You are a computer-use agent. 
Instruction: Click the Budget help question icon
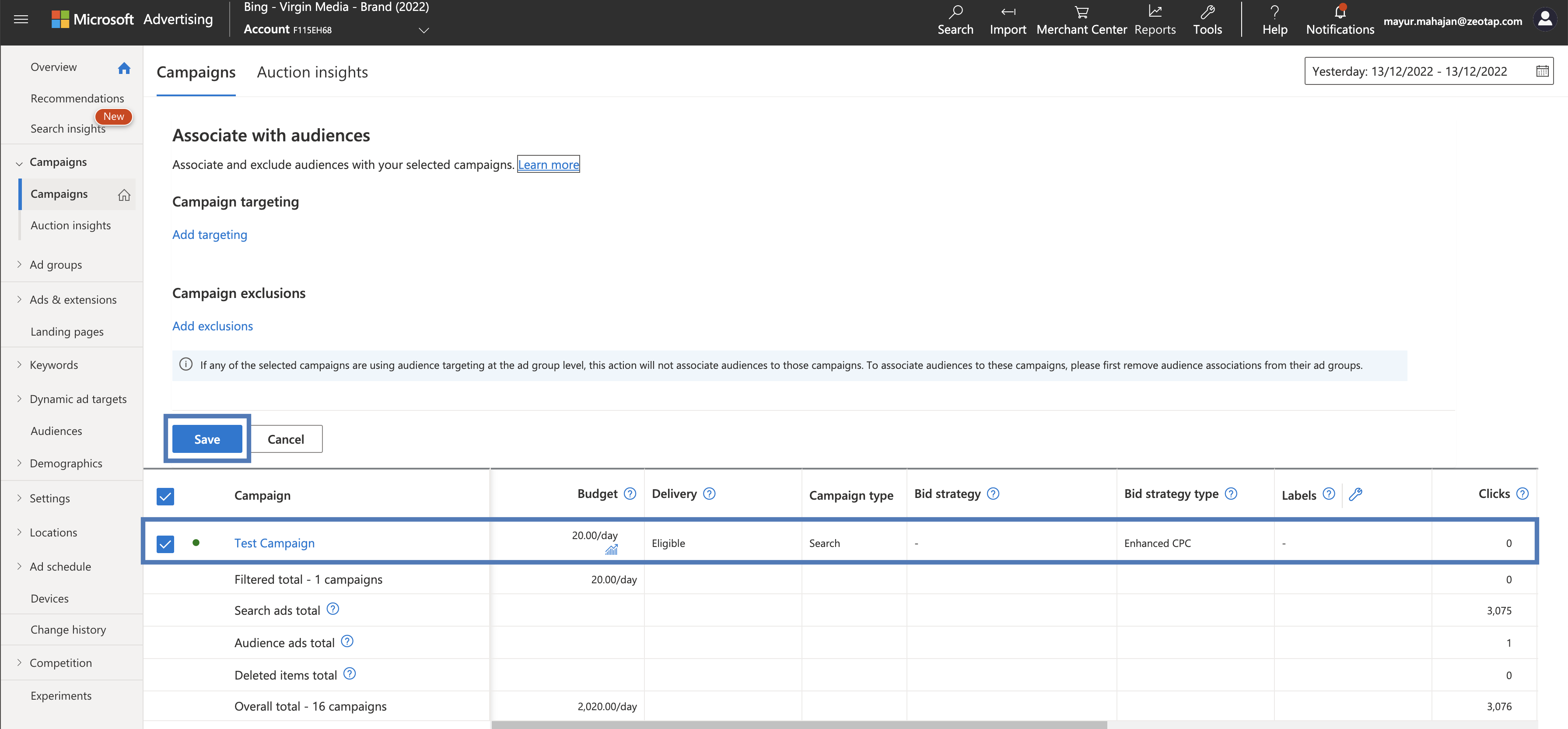[630, 494]
